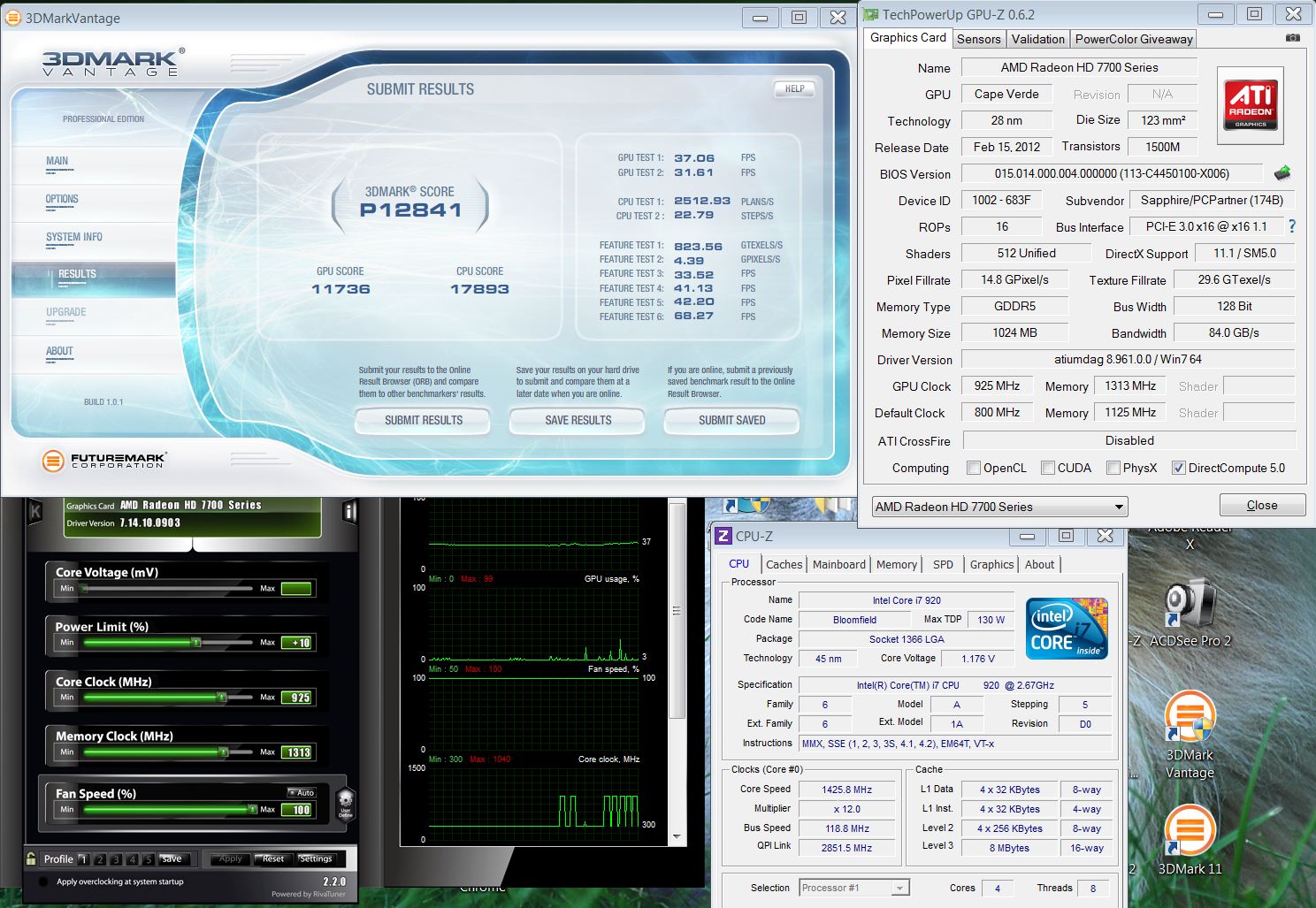1316x908 pixels.
Task: Select profile slot 2 in TriXX
Action: tap(100, 858)
